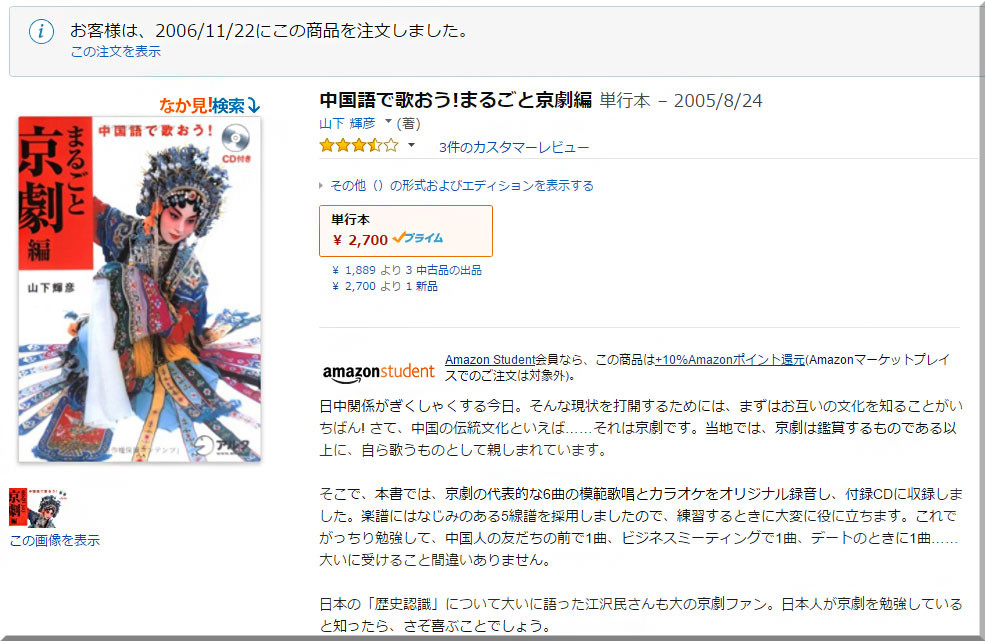Click the CD付き disc icon on book cover

point(236,138)
